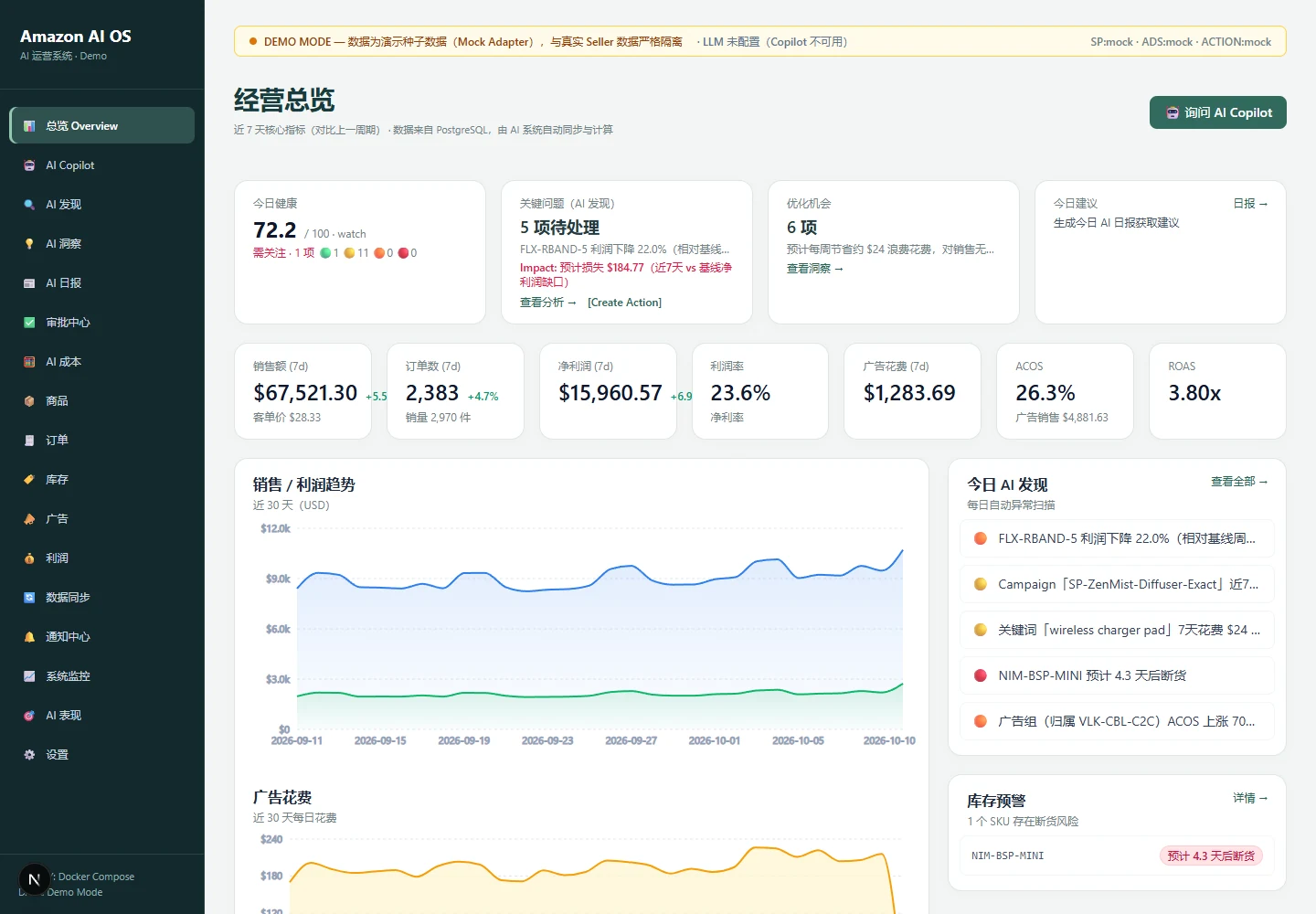
Task: Select the 商品 package icon
Action: pyautogui.click(x=29, y=401)
